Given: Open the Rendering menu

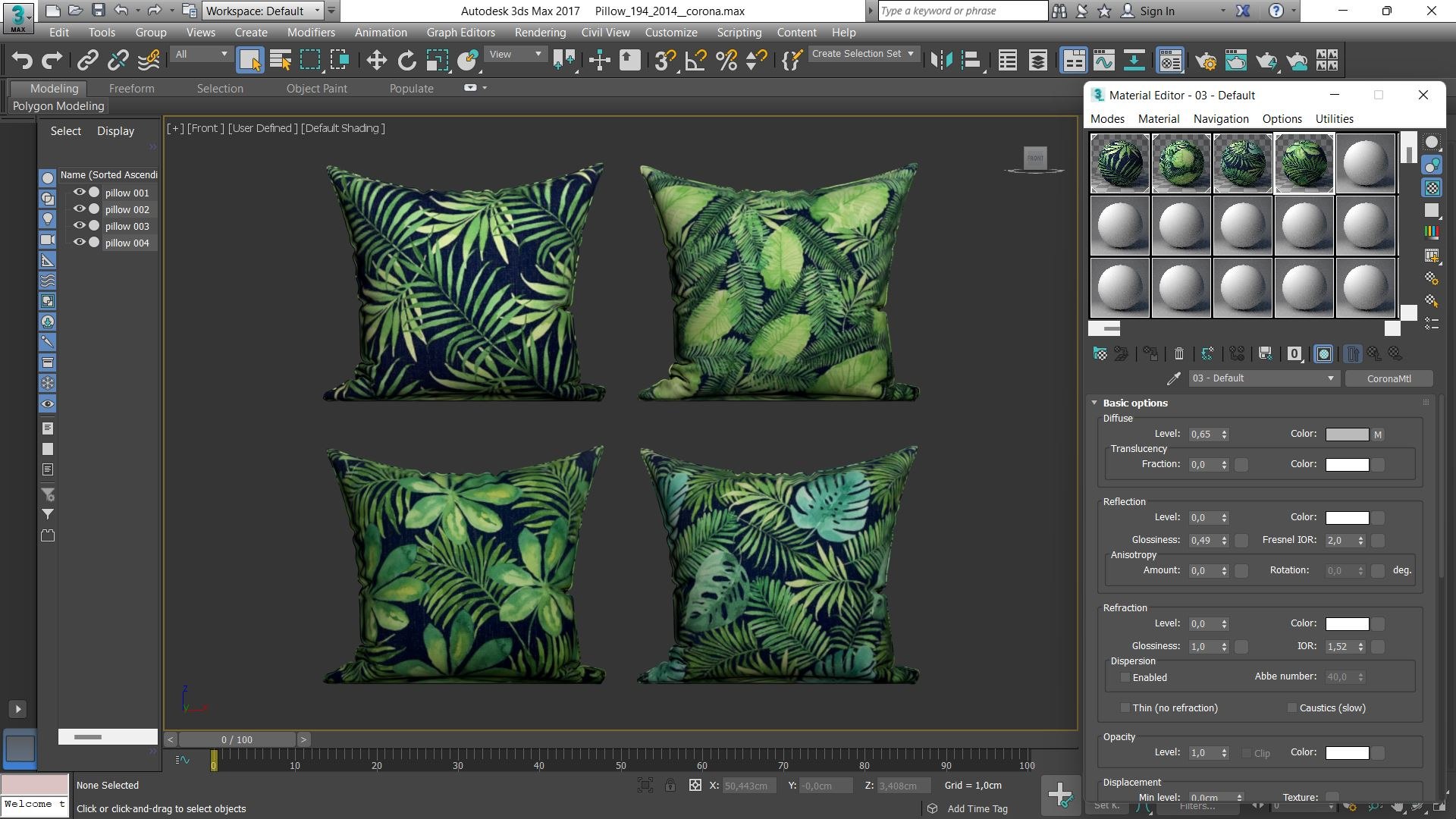Looking at the screenshot, I should click(x=540, y=33).
